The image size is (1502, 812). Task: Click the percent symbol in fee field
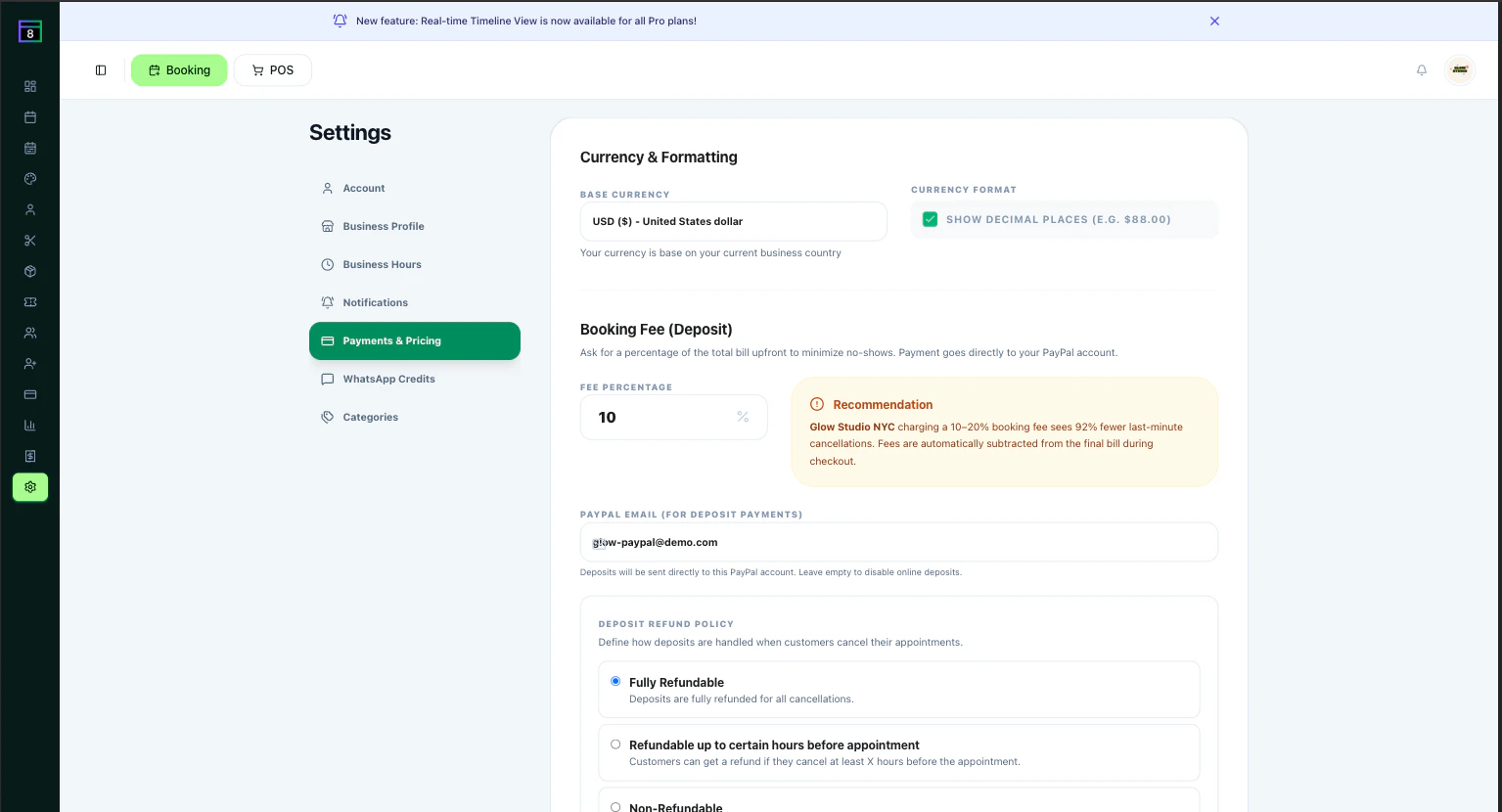coord(743,418)
